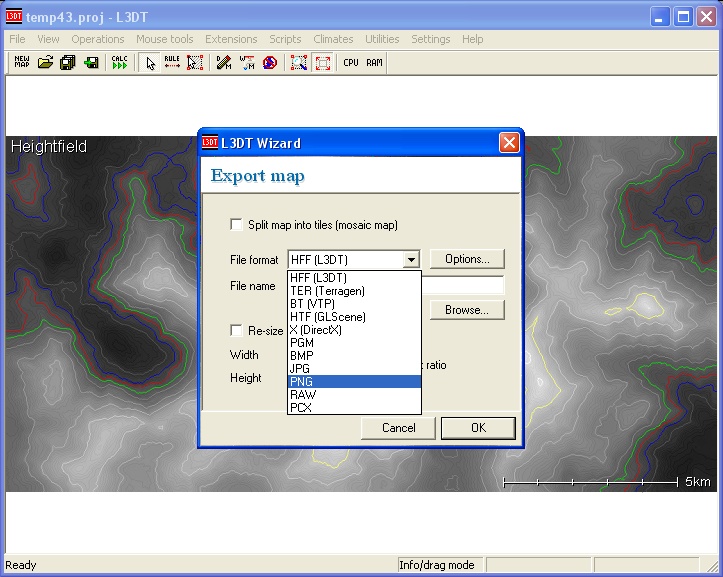
Task: Close the L3DT Wizard dialog
Action: [508, 143]
